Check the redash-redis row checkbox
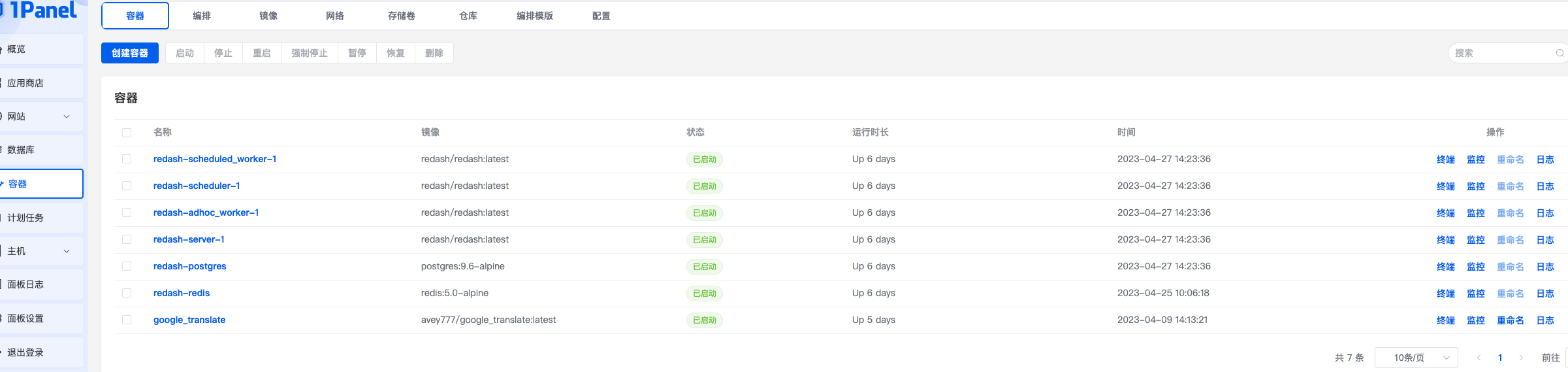This screenshot has height=372, width=1568. click(127, 293)
